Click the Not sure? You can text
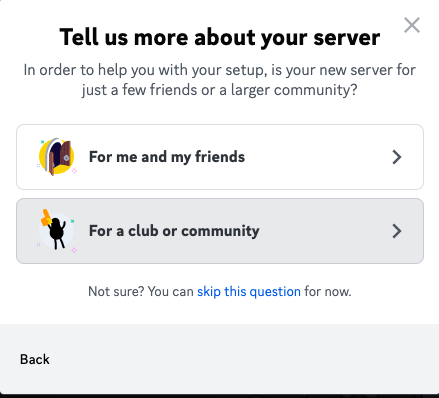The width and height of the screenshot is (439, 398). point(141,292)
